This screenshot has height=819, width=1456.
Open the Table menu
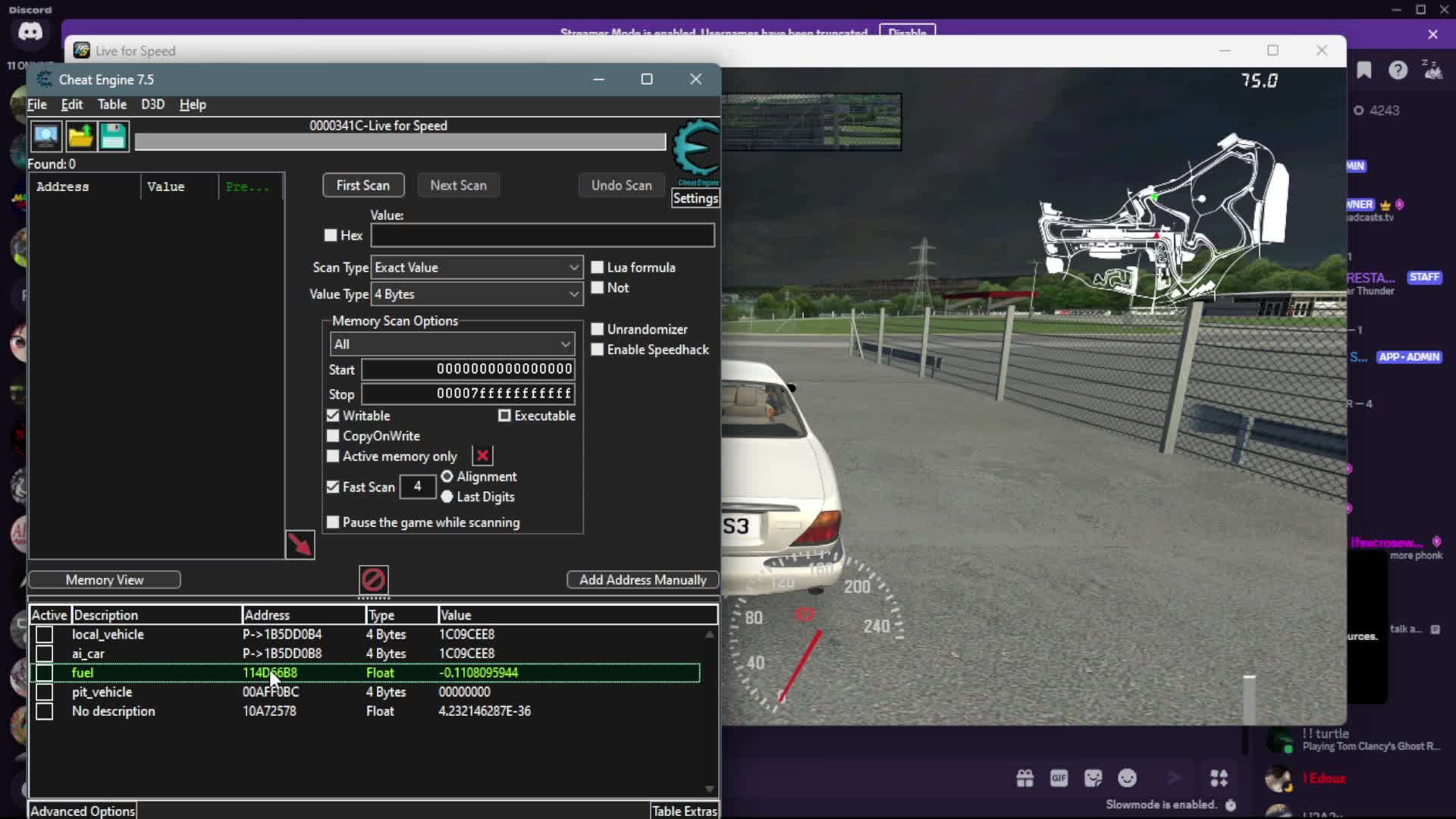(111, 105)
